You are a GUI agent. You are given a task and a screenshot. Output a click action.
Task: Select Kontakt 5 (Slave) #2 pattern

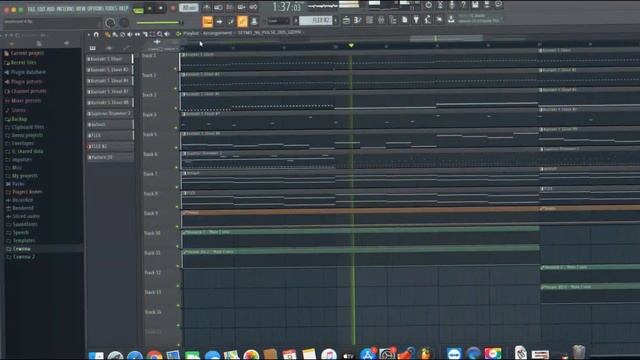tap(110, 70)
